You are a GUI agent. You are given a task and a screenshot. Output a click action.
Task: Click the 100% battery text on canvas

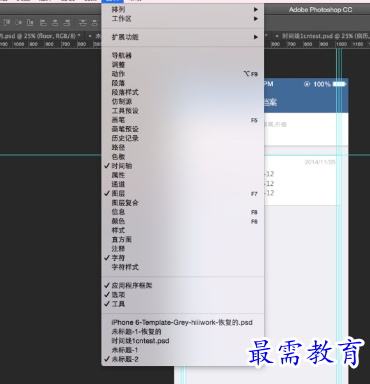(x=322, y=84)
